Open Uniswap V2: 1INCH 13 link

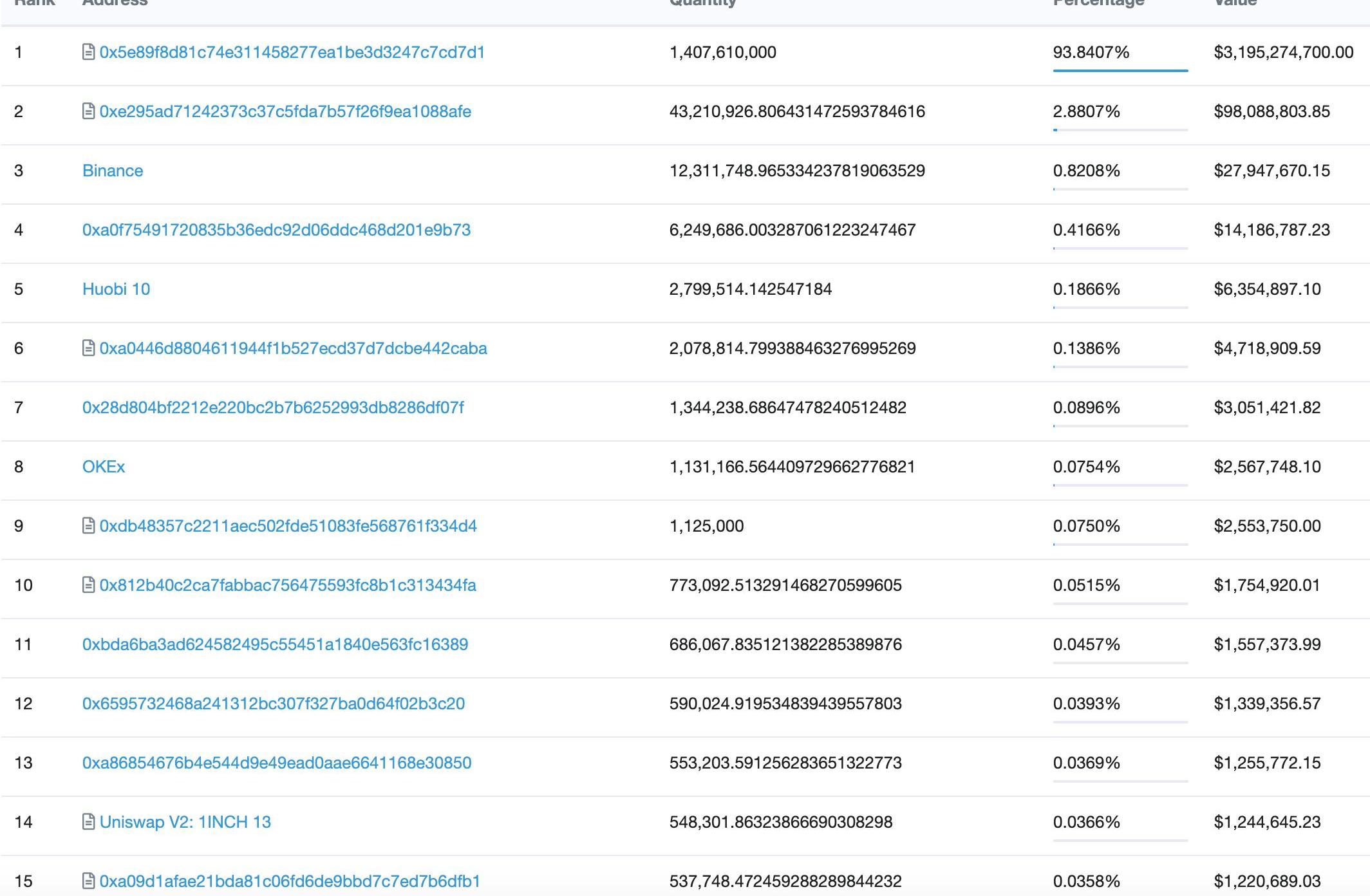[x=185, y=822]
